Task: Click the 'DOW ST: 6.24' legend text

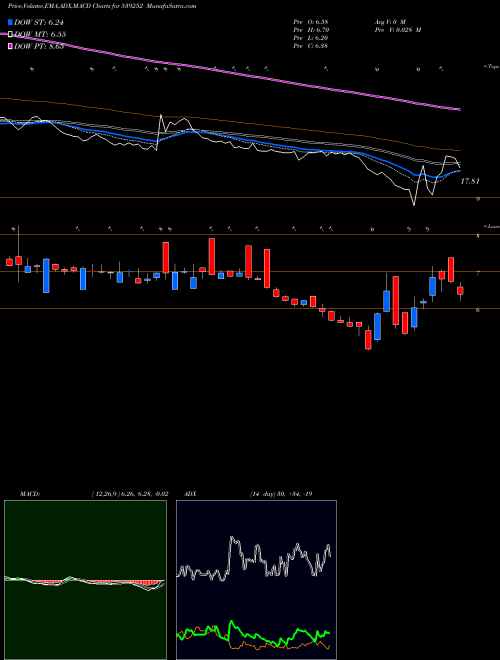Action: click(x=39, y=22)
